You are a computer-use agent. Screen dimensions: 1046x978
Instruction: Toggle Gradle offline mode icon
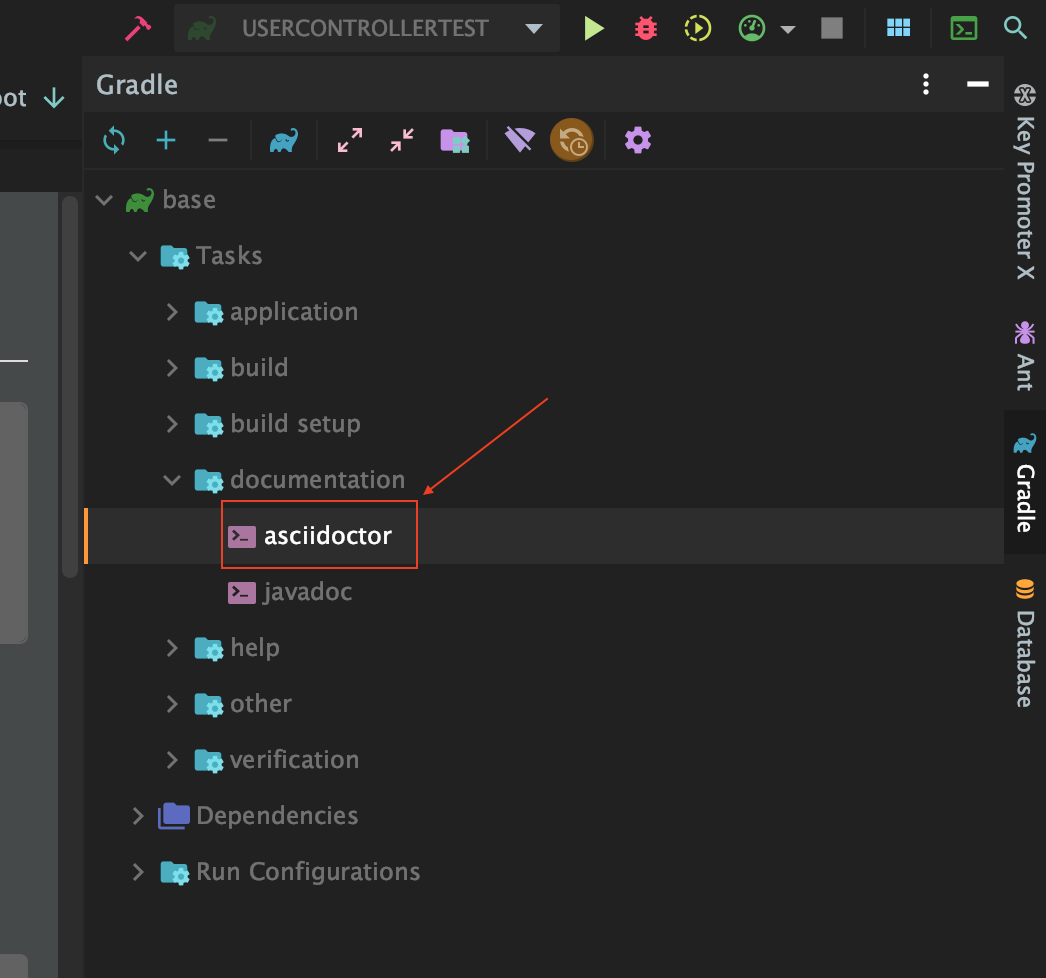(x=520, y=139)
